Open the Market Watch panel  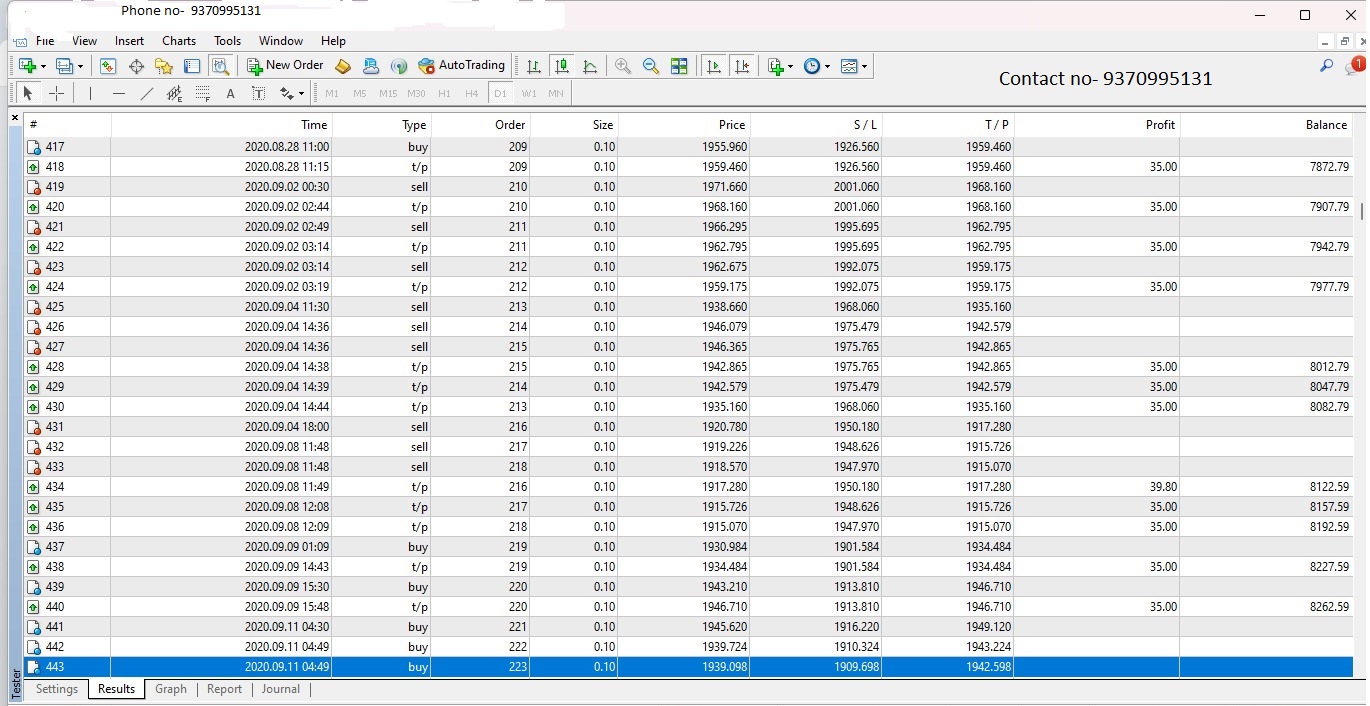point(108,66)
